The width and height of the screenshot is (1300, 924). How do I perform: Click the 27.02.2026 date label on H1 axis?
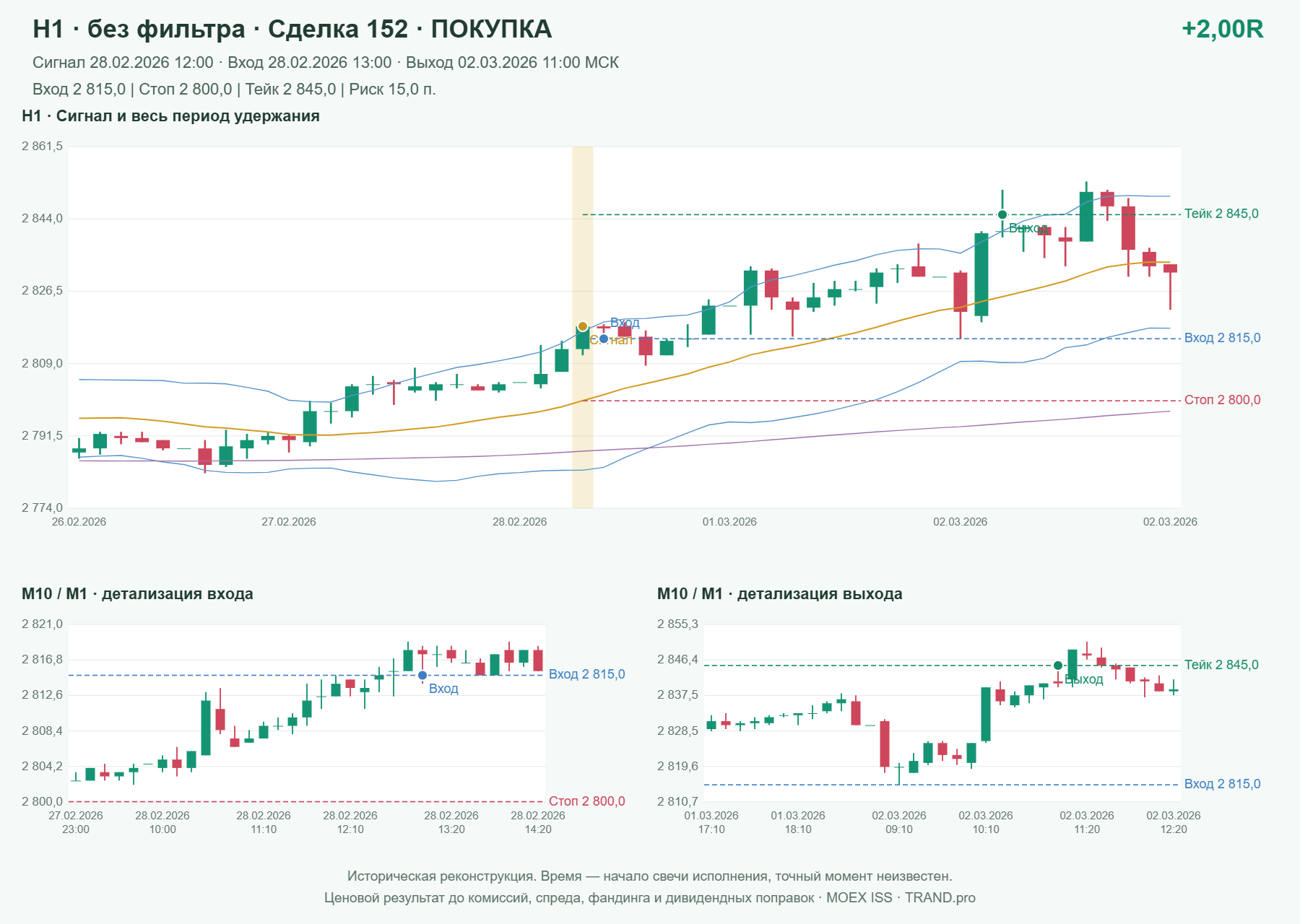(289, 522)
